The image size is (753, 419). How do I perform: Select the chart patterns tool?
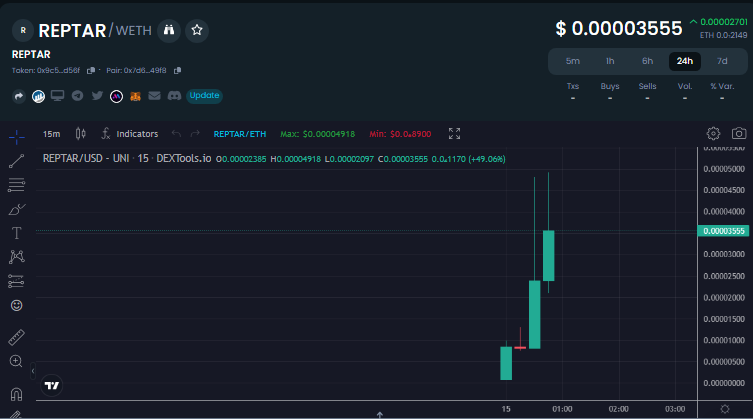[x=16, y=257]
